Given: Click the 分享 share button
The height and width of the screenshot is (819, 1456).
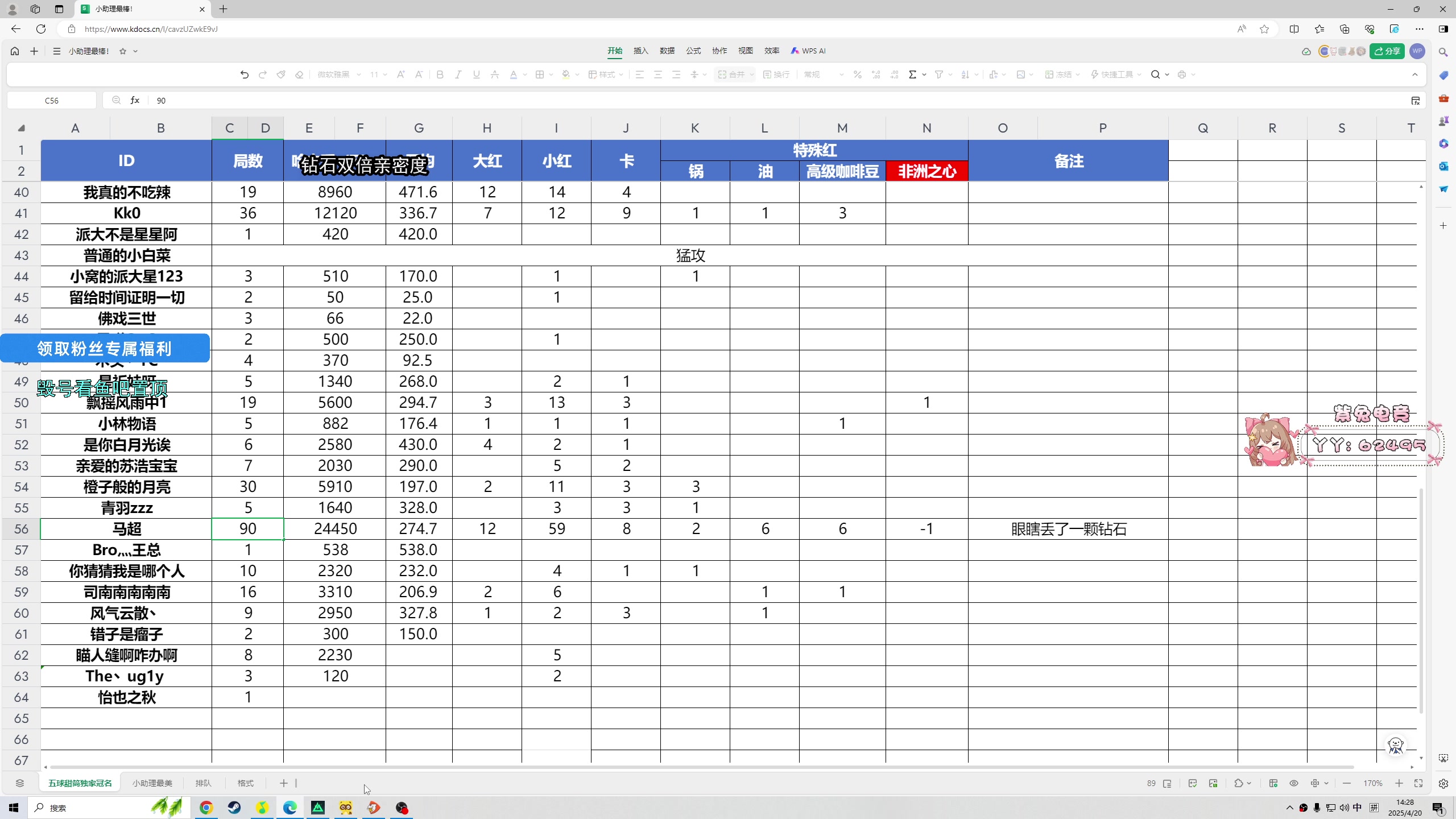Looking at the screenshot, I should tap(1387, 51).
